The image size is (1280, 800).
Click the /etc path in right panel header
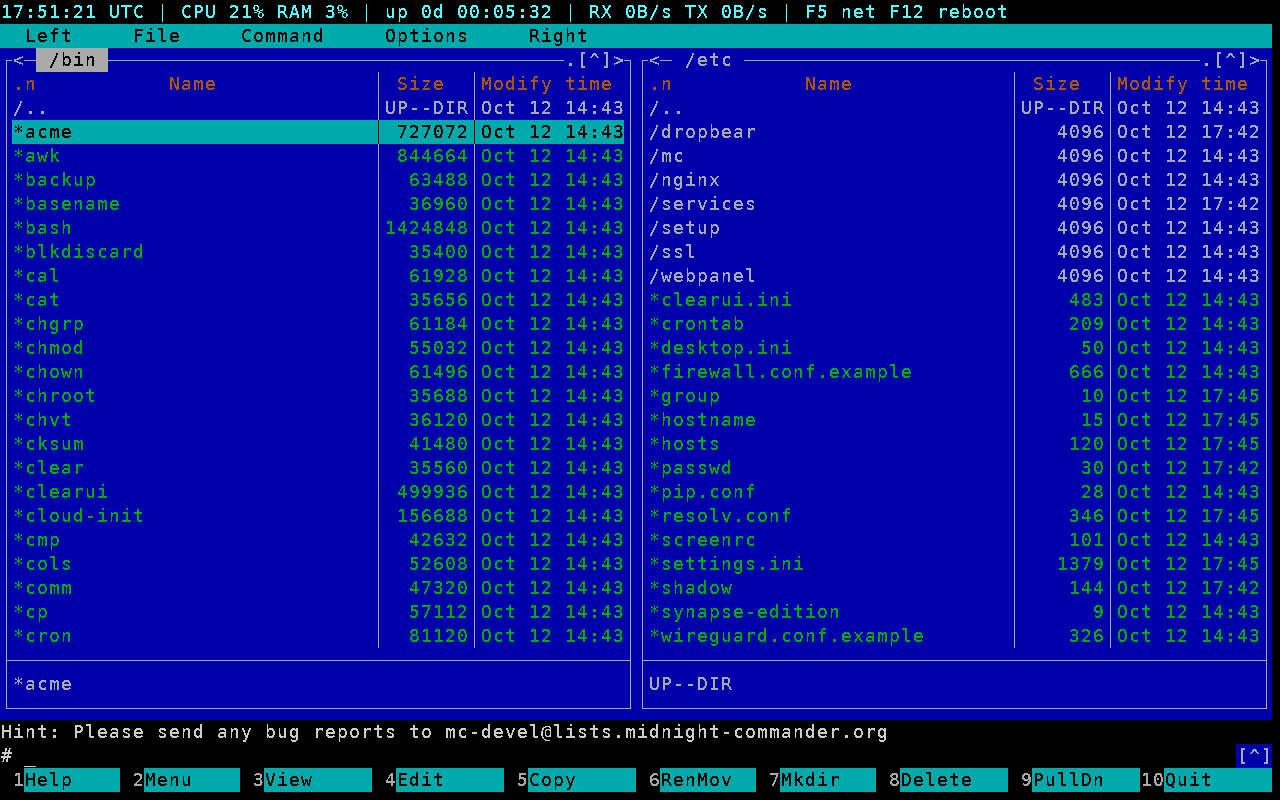tap(708, 60)
